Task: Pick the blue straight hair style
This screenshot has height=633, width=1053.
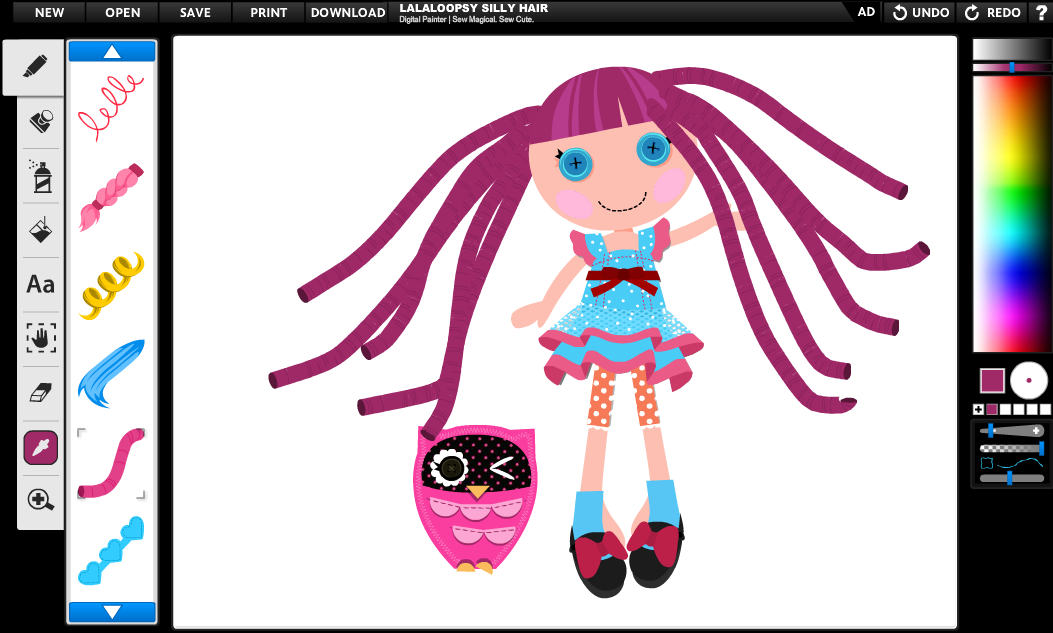Action: point(111,373)
